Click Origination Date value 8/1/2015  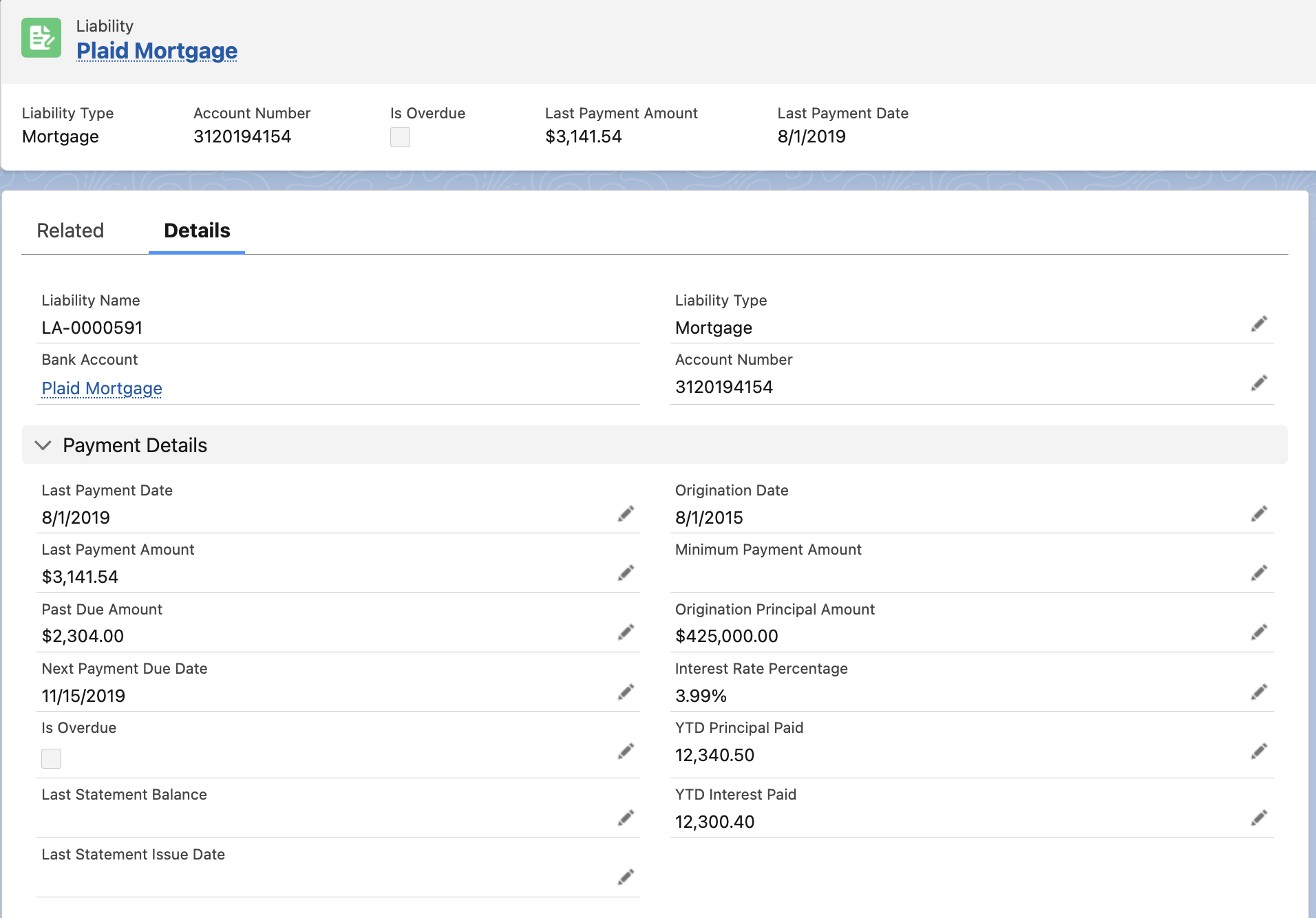click(709, 517)
